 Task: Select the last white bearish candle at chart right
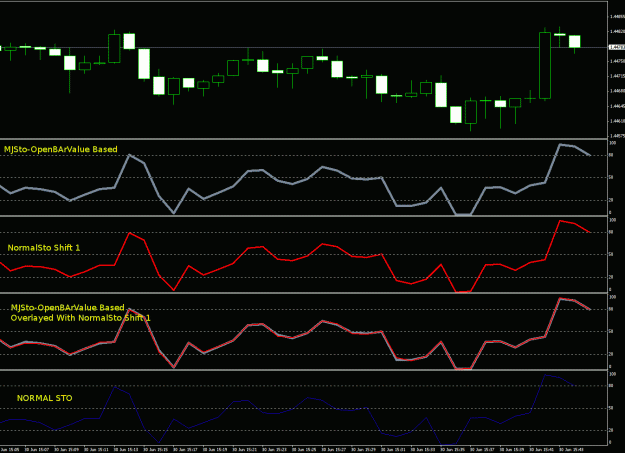(x=574, y=41)
